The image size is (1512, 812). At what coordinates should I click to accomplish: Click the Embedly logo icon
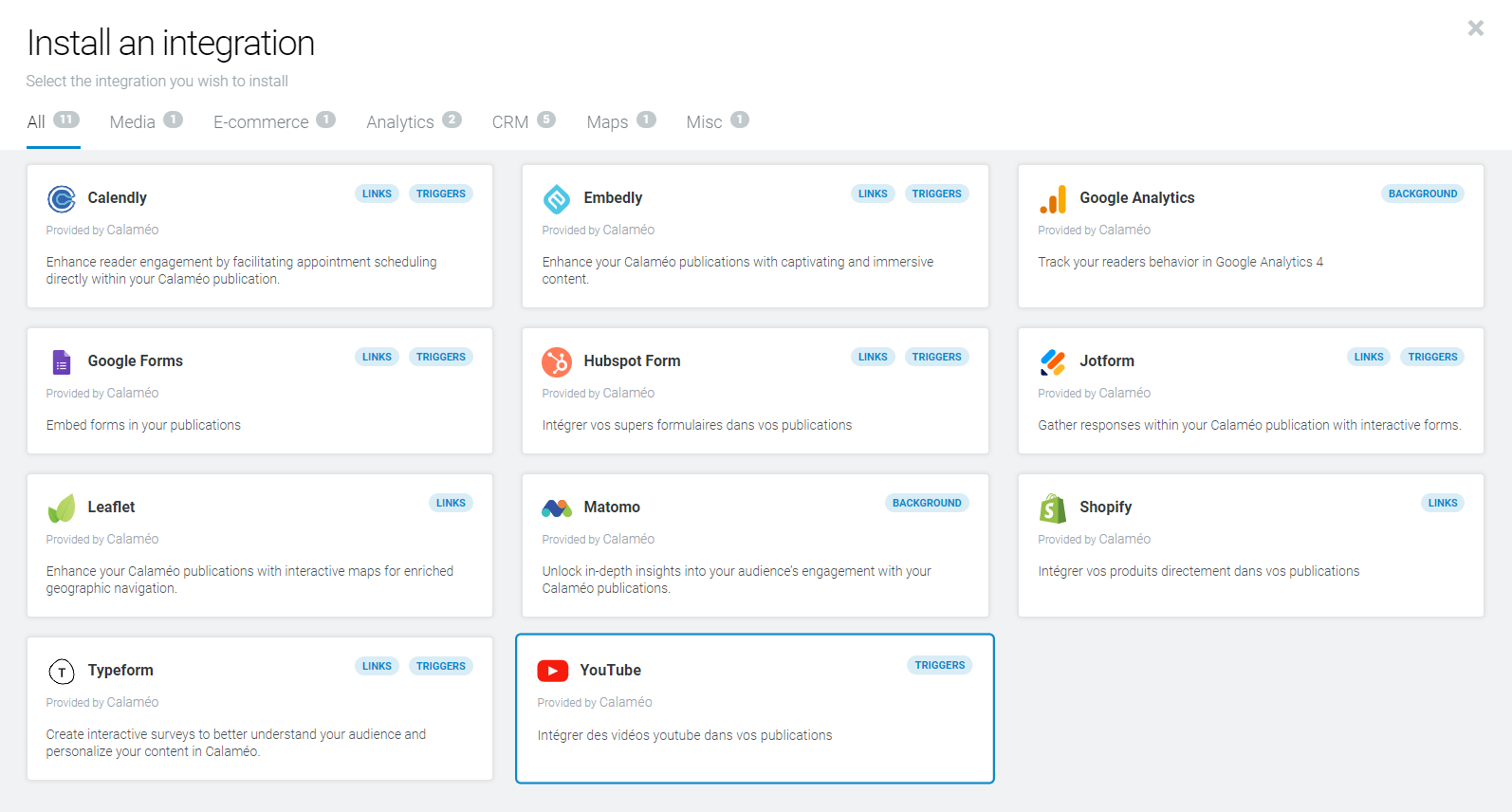click(557, 199)
